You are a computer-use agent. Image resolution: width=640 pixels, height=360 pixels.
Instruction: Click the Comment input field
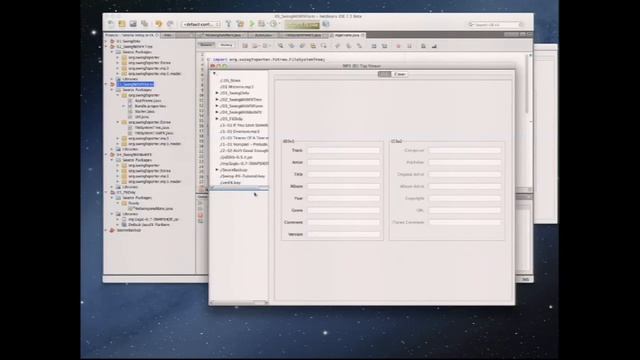point(344,222)
